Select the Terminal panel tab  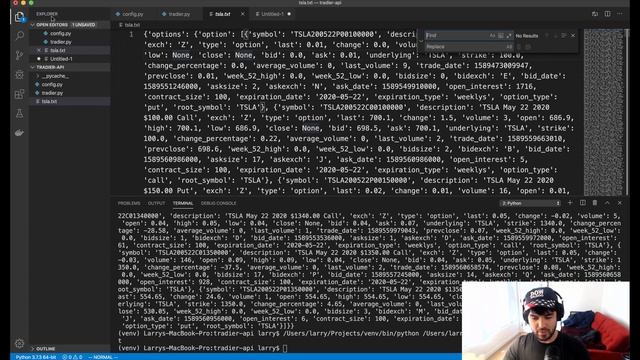[183, 203]
